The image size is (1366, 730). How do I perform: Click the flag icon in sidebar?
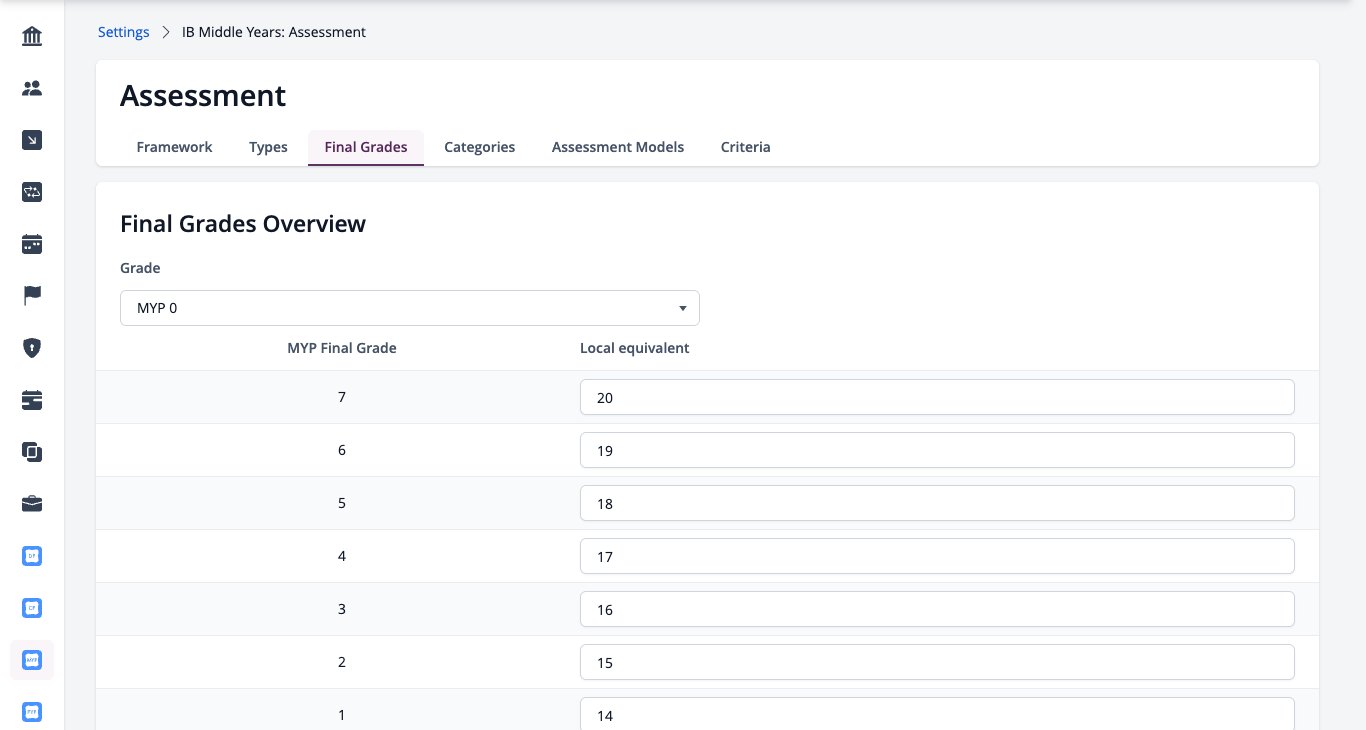[x=32, y=296]
